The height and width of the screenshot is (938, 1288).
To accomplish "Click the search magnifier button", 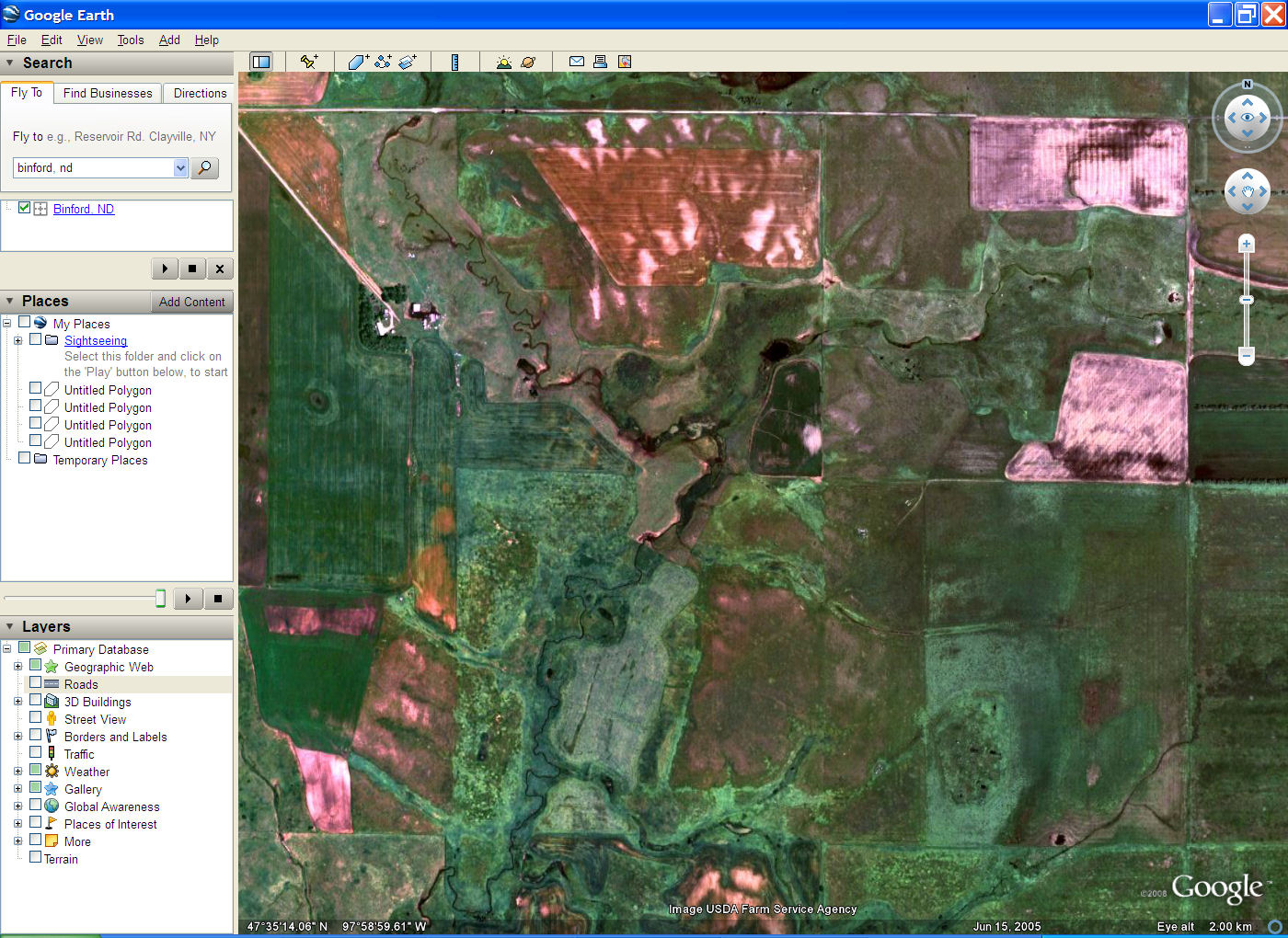I will (x=204, y=167).
